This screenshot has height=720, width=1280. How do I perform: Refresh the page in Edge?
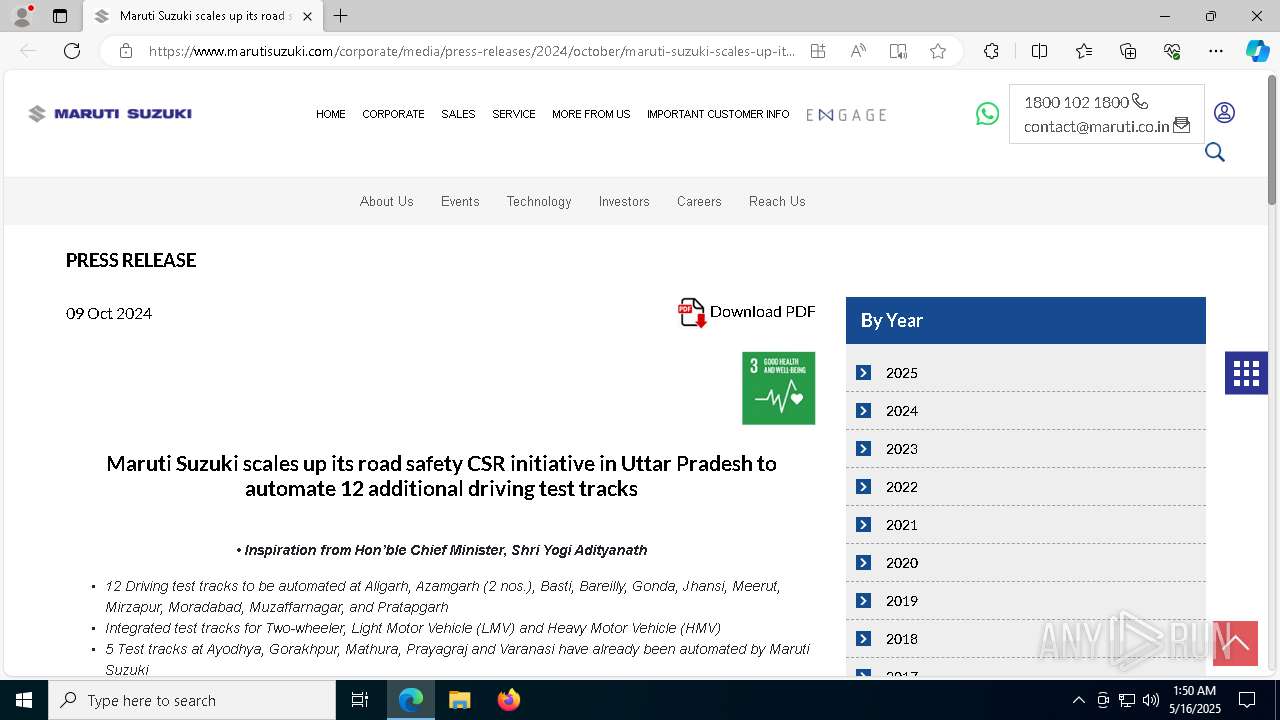(72, 51)
